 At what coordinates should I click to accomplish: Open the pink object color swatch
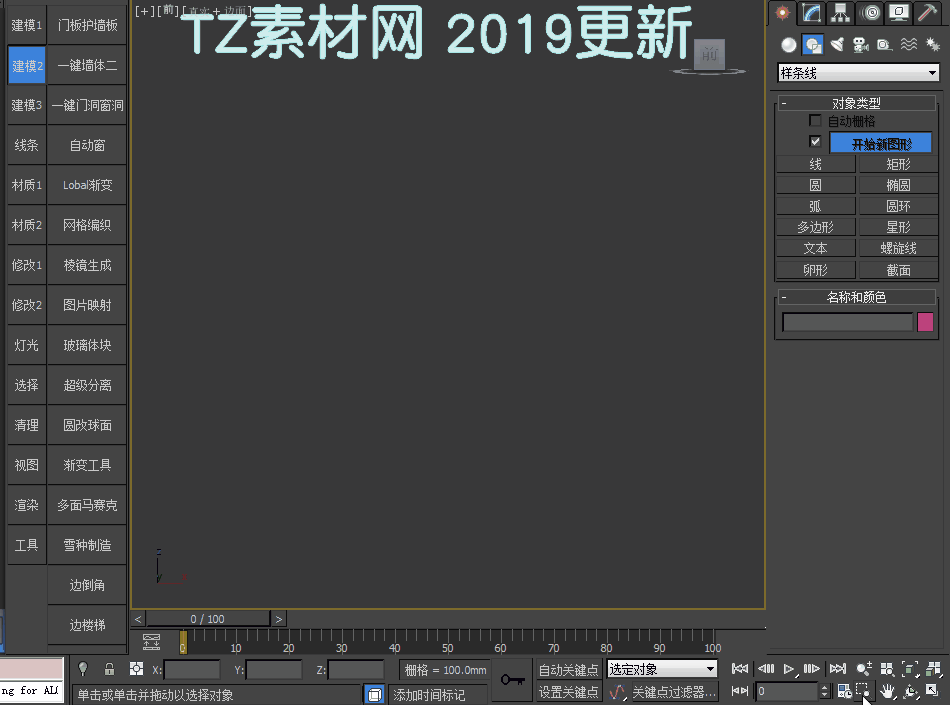tap(925, 322)
